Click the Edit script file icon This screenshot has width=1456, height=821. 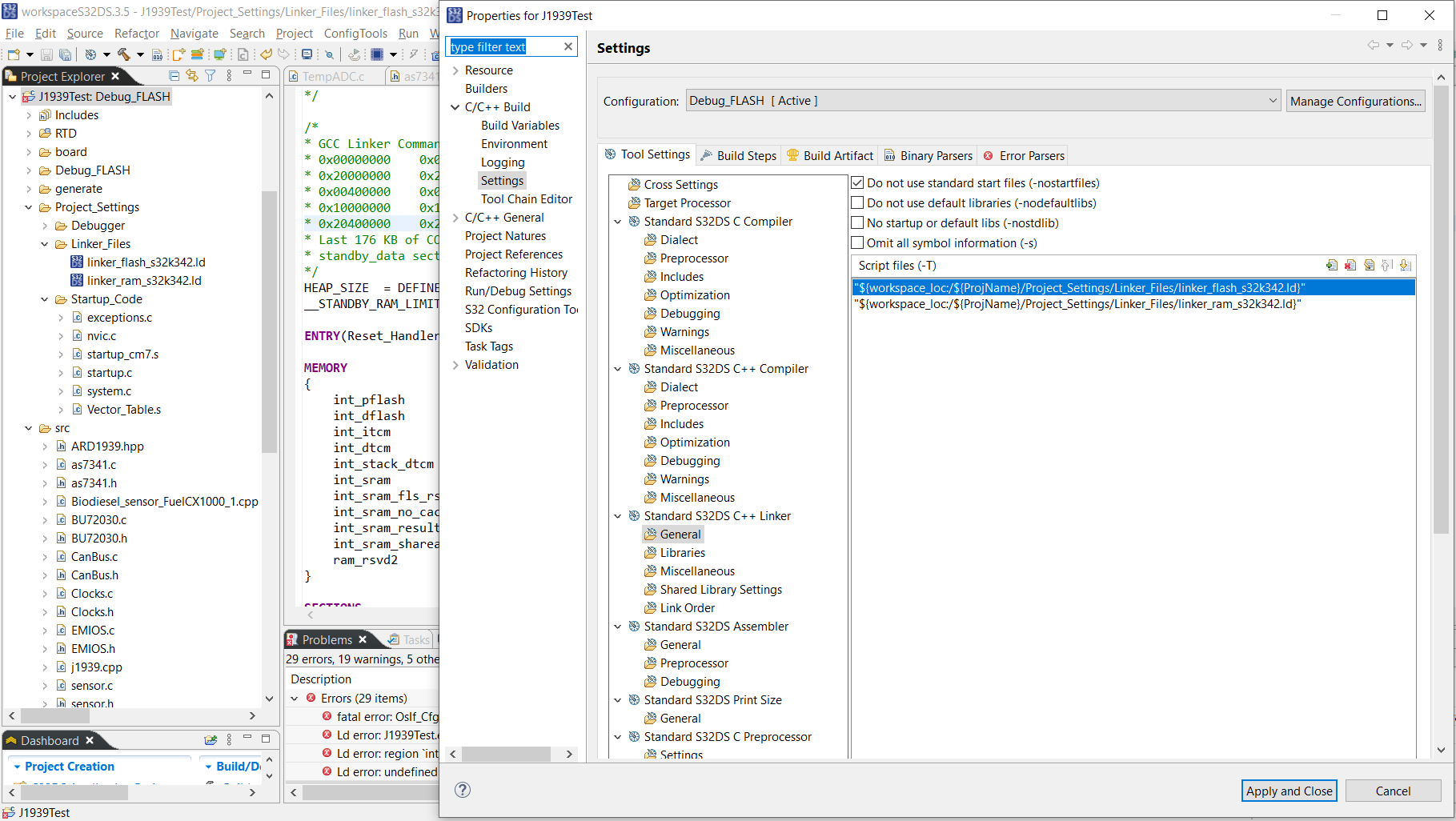pos(1369,266)
